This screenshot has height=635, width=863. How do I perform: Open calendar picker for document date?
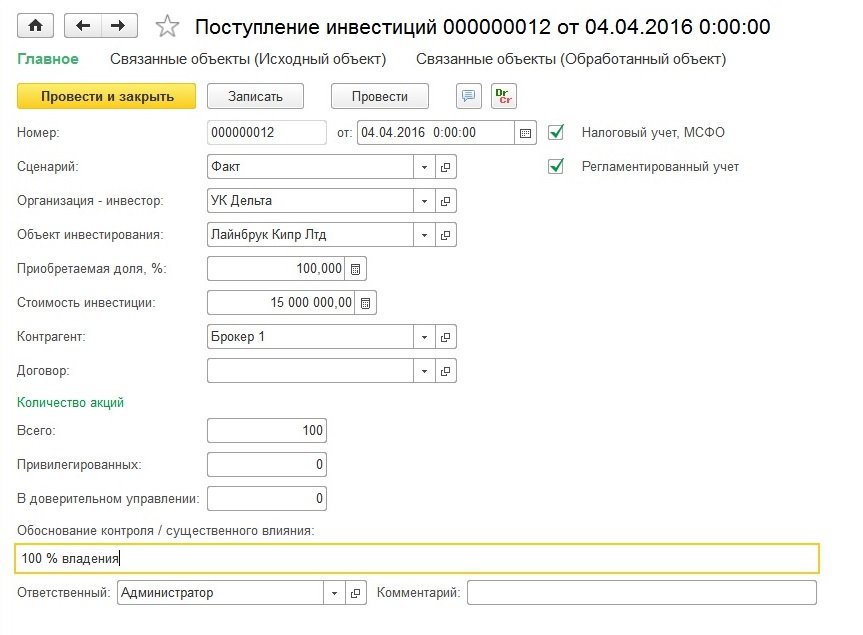click(526, 133)
